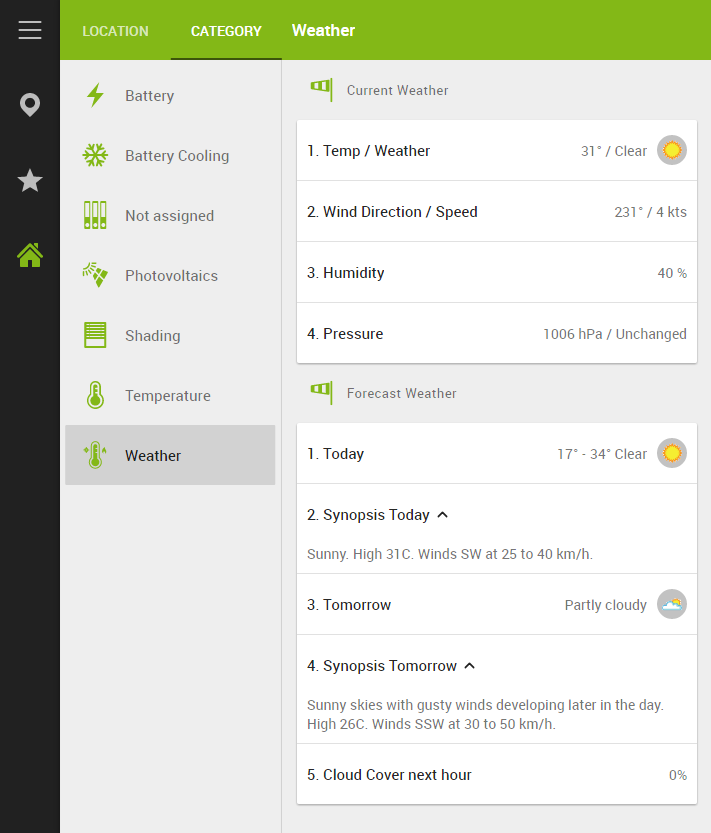The height and width of the screenshot is (833, 711).
Task: Open the hamburger menu
Action: click(x=30, y=30)
